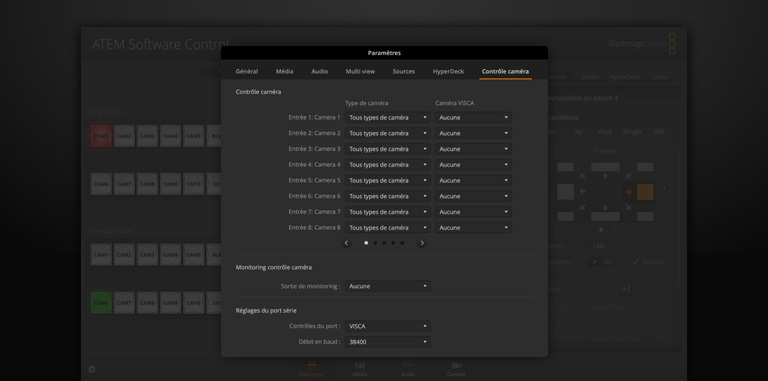Image resolution: width=768 pixels, height=381 pixels.
Task: Select the up-left diagonal push arrow
Action: pos(582,176)
